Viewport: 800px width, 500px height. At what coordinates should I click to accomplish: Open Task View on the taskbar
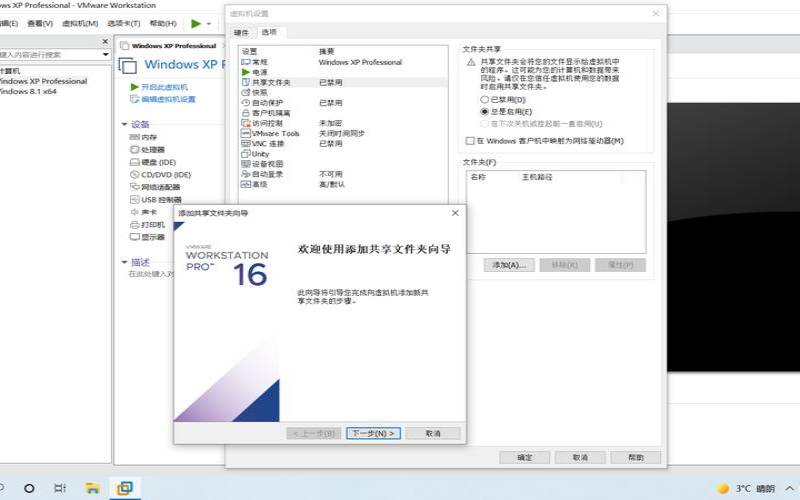60,488
